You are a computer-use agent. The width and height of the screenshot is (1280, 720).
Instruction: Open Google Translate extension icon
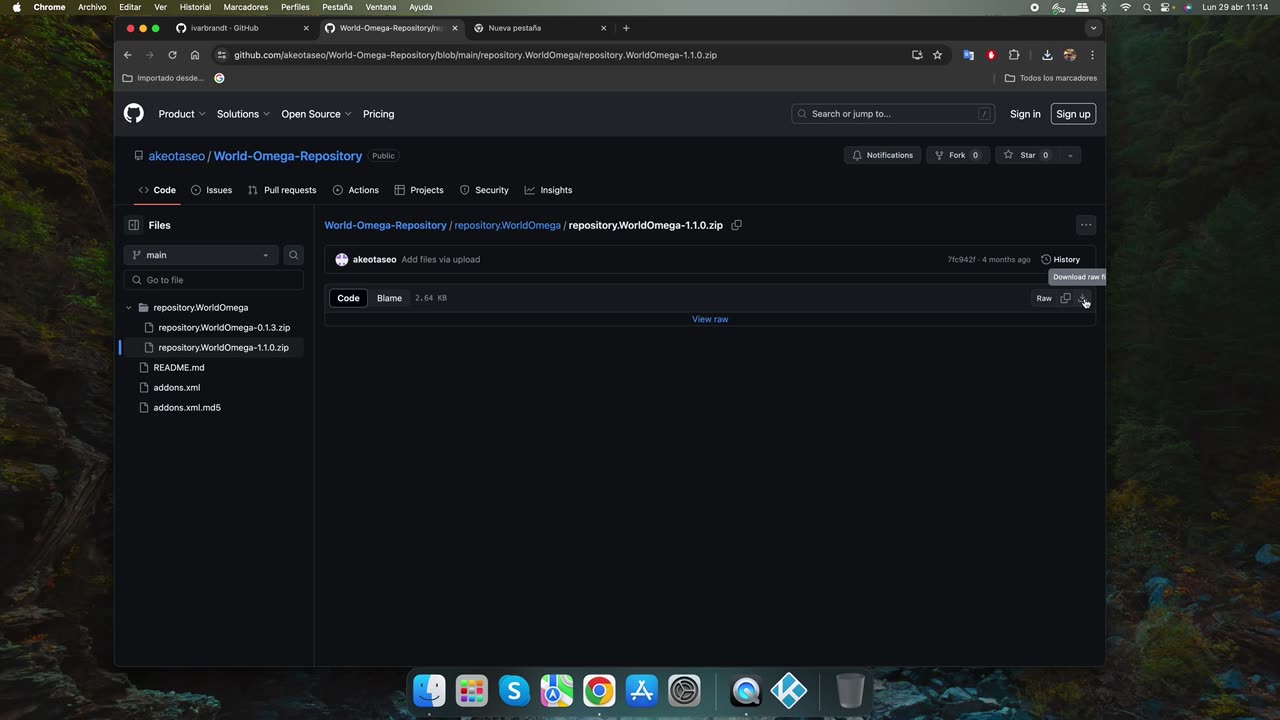[x=968, y=55]
